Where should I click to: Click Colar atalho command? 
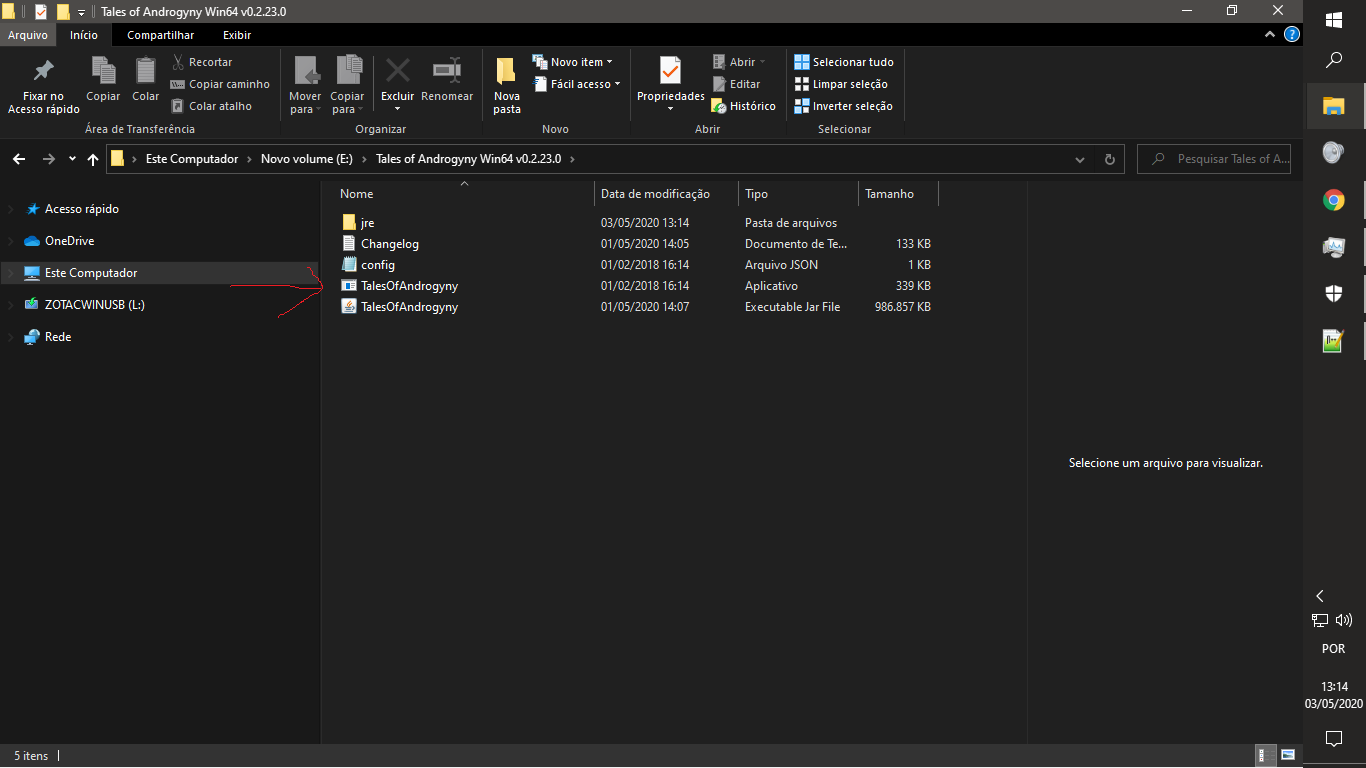click(x=212, y=106)
